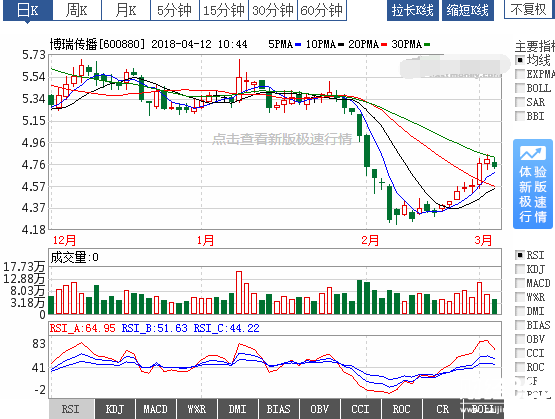Click the 缩短K线 button

click(468, 10)
